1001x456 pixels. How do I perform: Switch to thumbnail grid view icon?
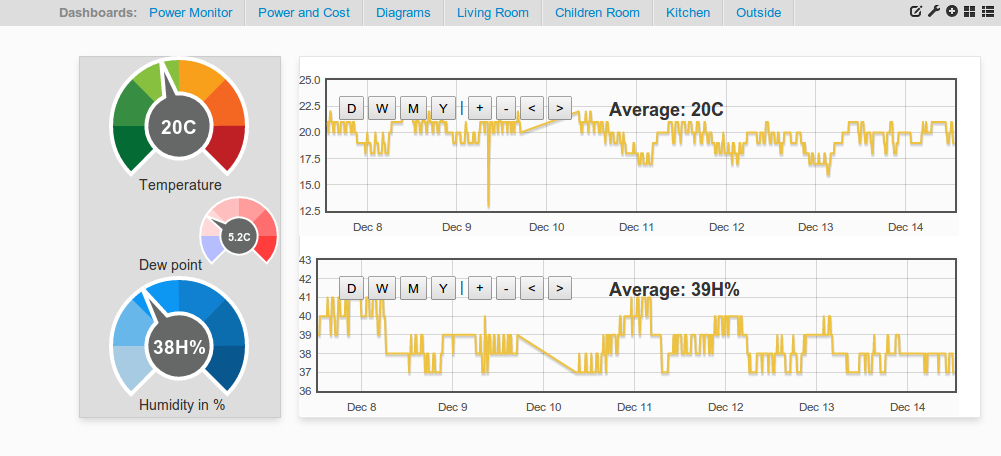click(969, 11)
